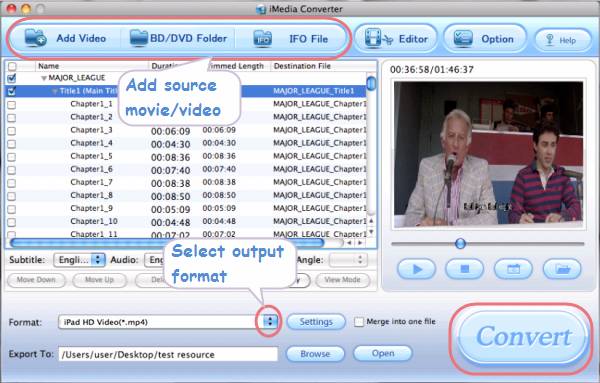Load a BD/DVD Folder
This screenshot has height=383, width=600.
(178, 38)
